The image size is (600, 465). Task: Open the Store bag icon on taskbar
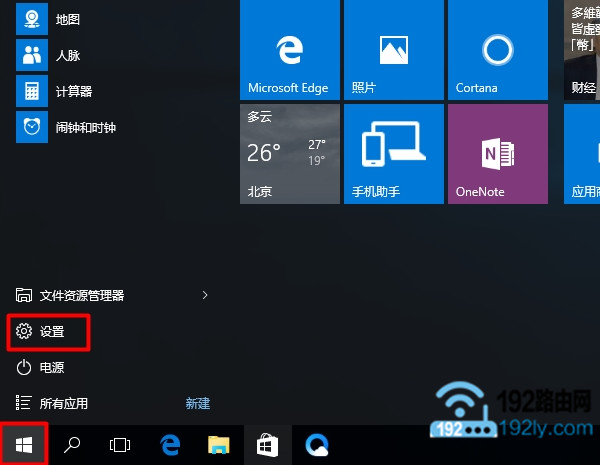tap(267, 445)
